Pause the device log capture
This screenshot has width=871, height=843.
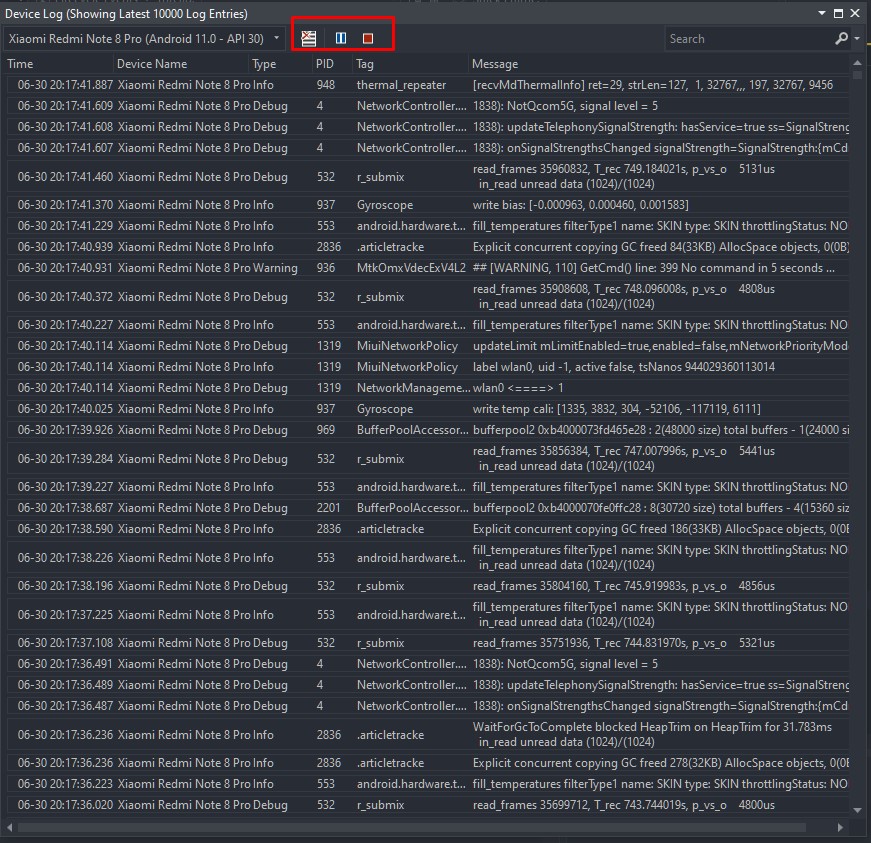coord(341,38)
